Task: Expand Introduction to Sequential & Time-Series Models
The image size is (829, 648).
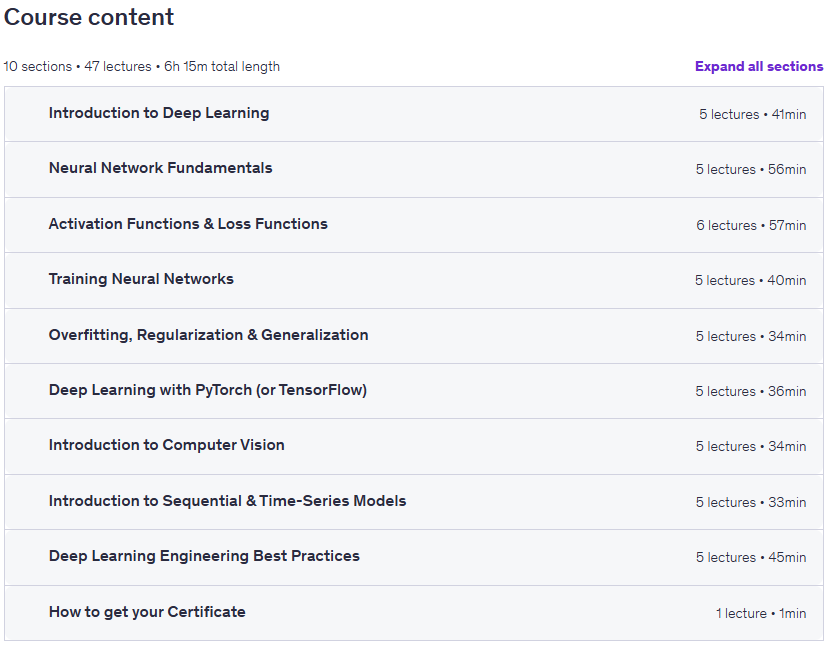Action: click(x=414, y=502)
